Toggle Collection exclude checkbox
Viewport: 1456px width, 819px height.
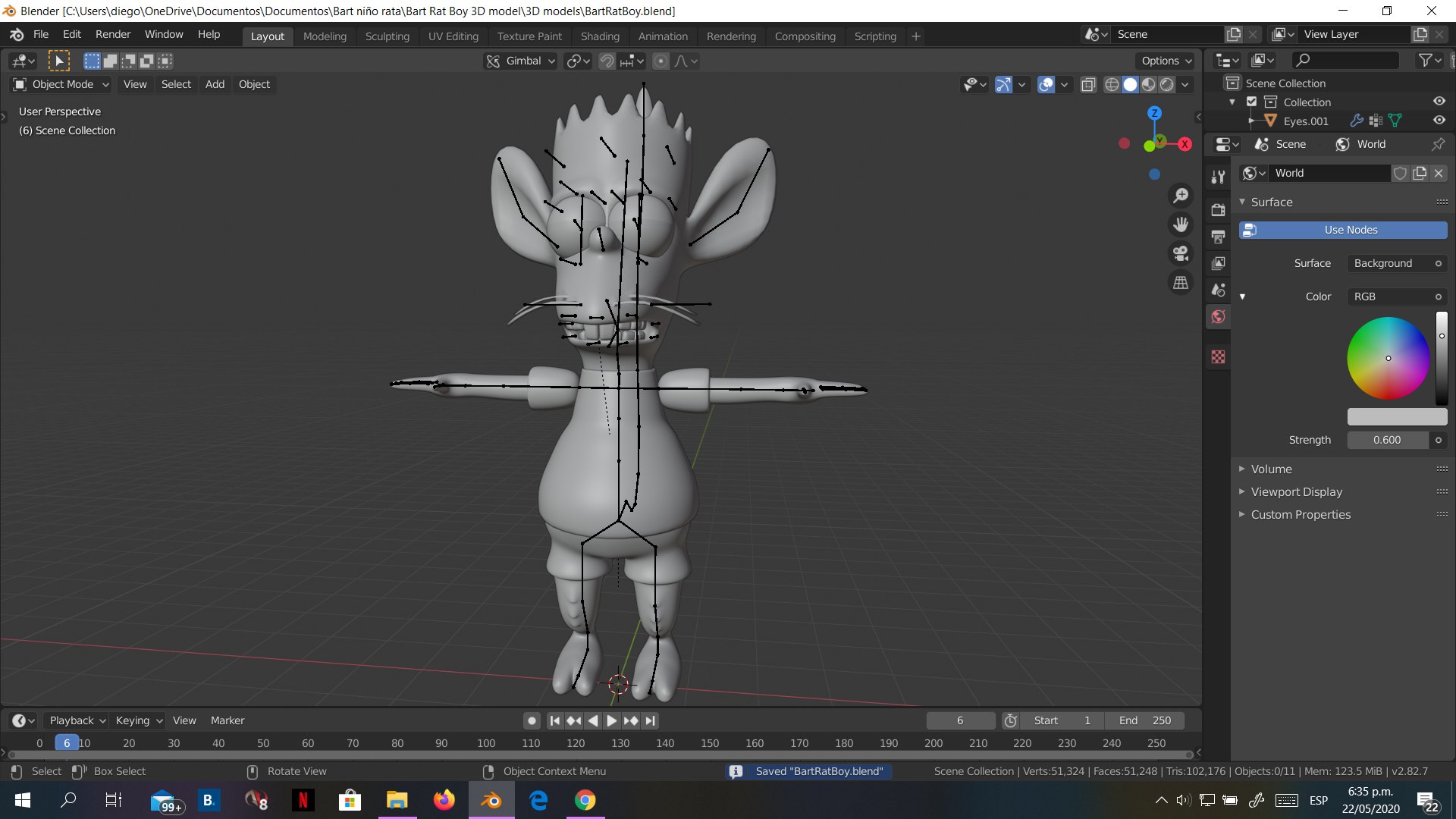tap(1252, 102)
